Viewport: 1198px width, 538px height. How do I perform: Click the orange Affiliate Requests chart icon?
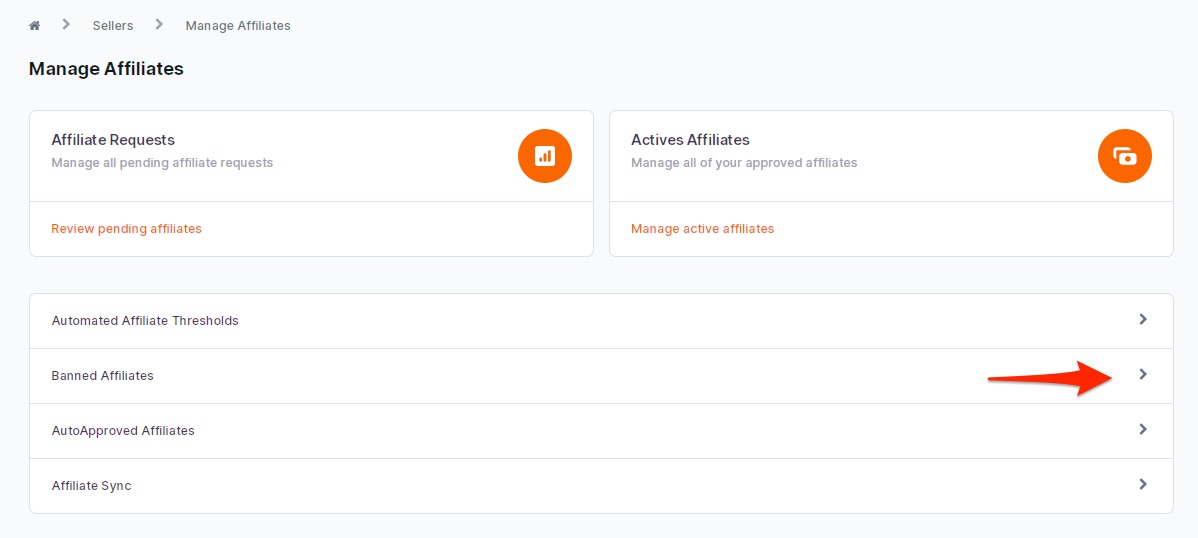545,156
